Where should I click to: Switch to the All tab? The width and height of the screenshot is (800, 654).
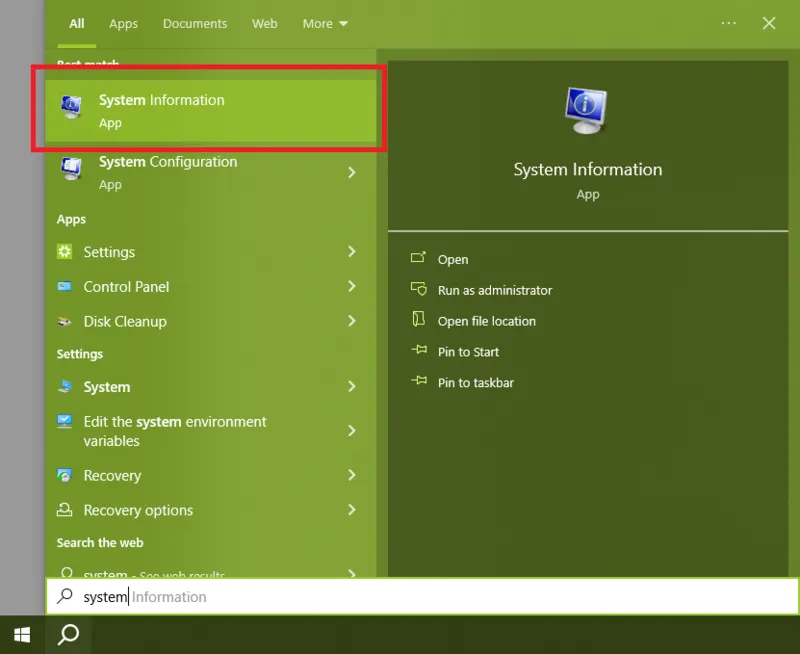[77, 23]
